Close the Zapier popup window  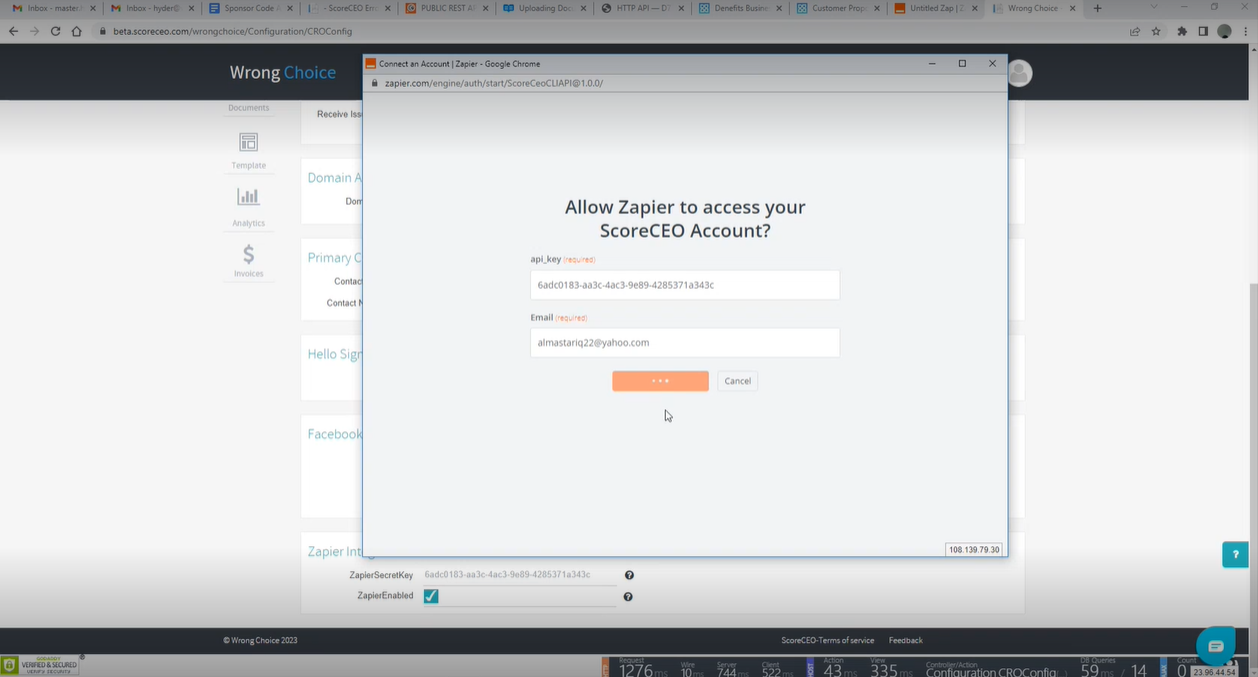coord(992,63)
